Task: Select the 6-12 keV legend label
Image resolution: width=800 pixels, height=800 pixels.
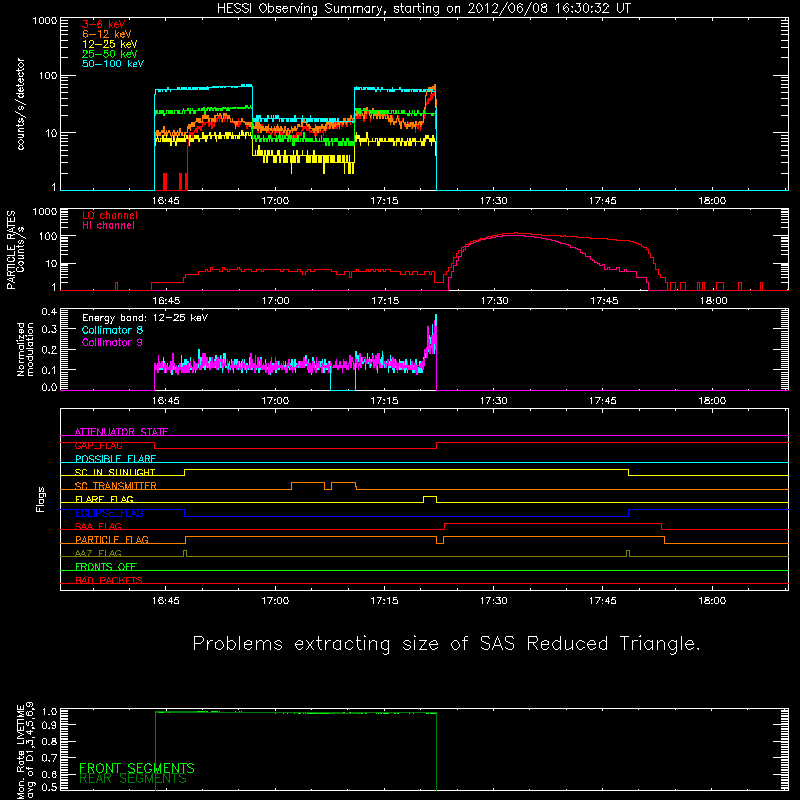Action: click(x=107, y=34)
